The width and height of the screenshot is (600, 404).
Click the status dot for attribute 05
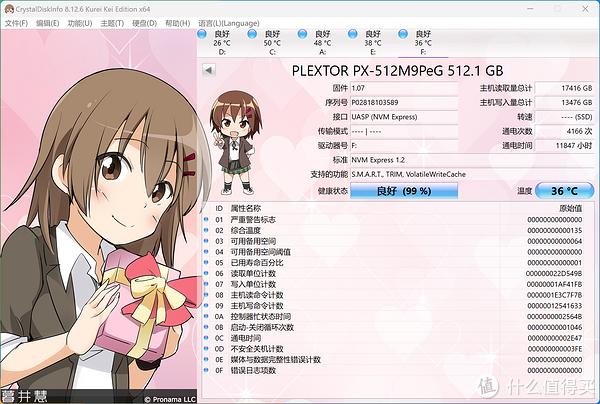(206, 262)
